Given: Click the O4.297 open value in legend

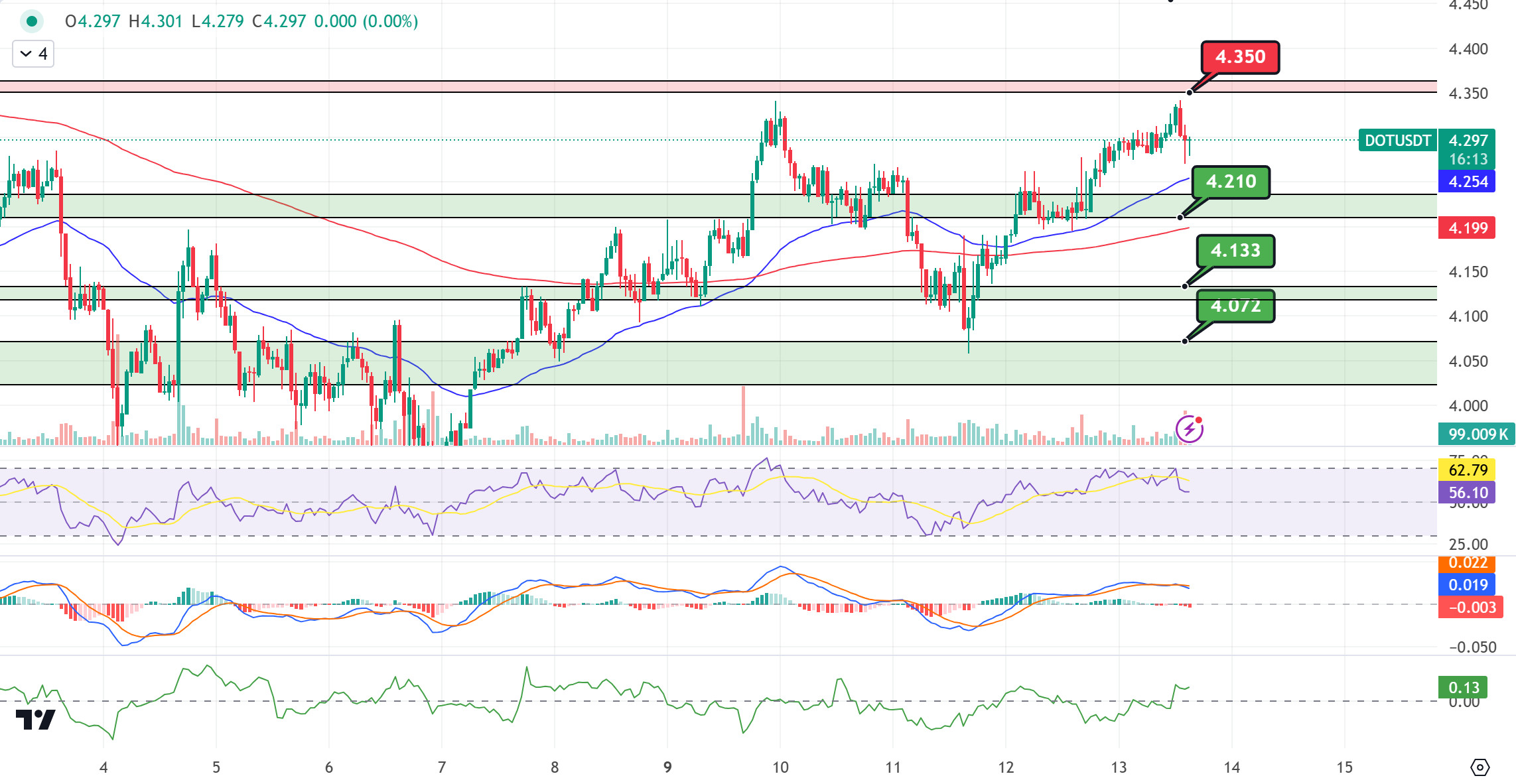Looking at the screenshot, I should 92,21.
